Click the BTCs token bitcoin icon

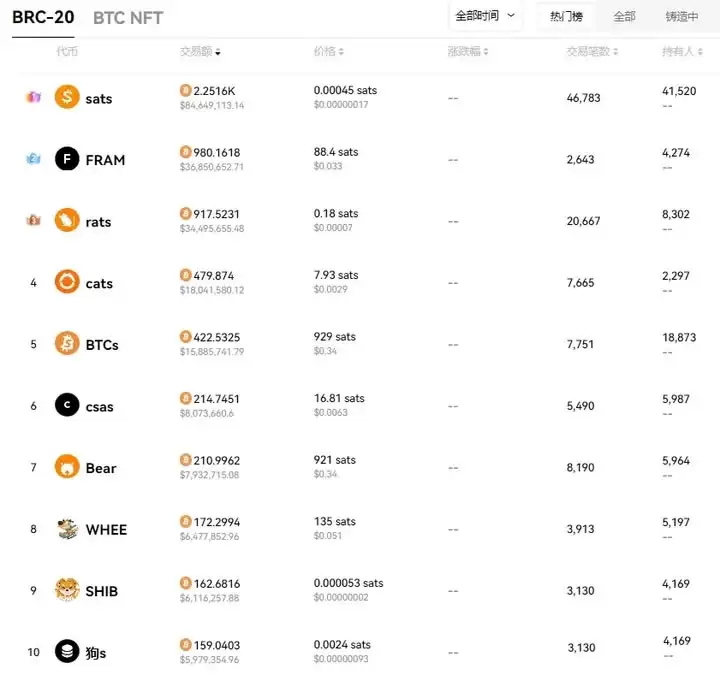click(x=67, y=344)
